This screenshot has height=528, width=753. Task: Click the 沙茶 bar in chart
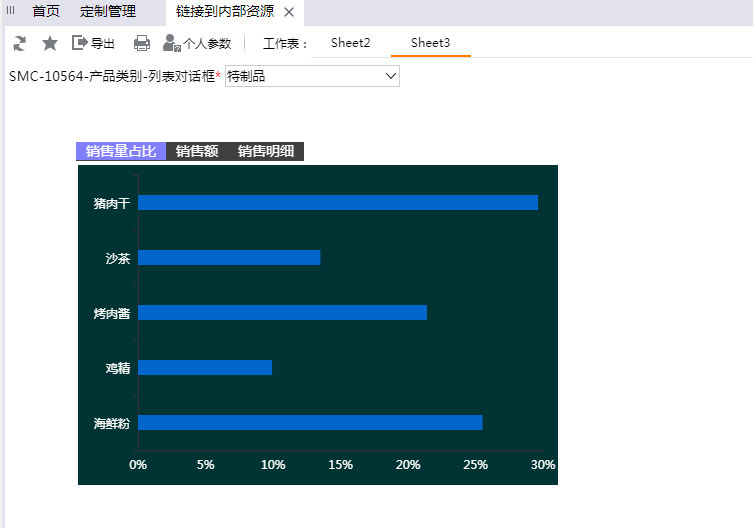(x=229, y=258)
